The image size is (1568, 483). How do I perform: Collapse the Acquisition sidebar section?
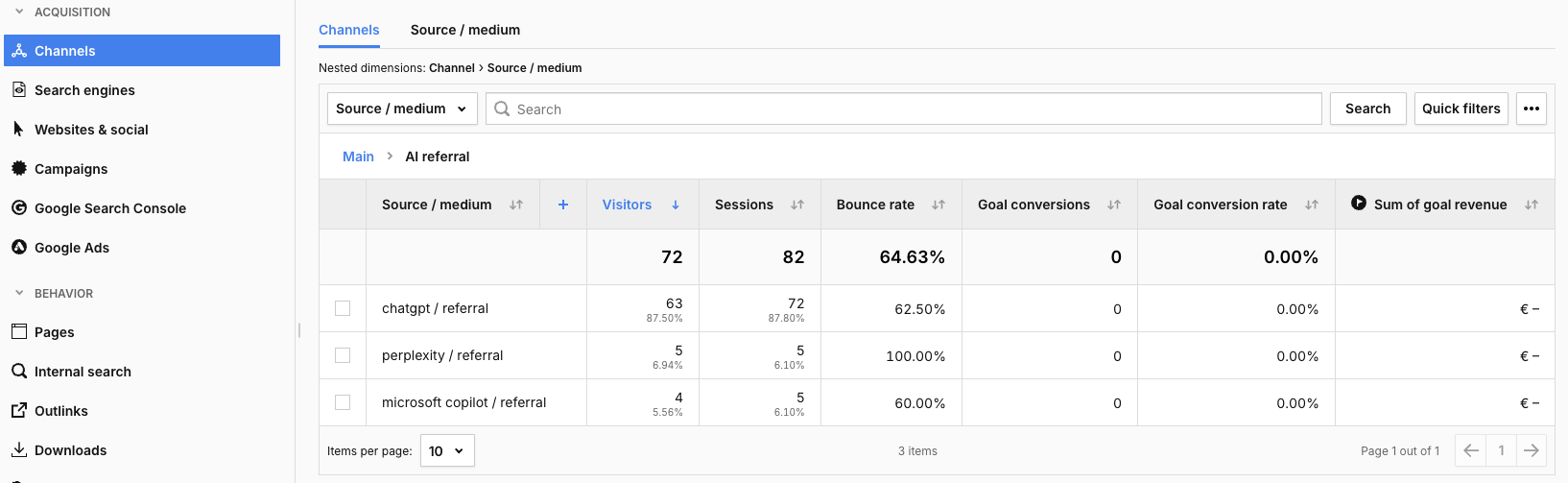(19, 12)
